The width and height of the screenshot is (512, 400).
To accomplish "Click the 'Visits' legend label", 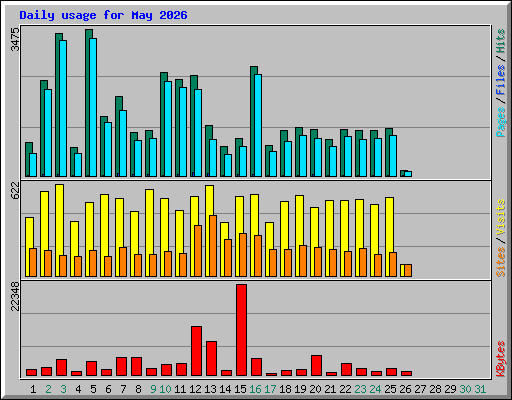I will [x=500, y=218].
